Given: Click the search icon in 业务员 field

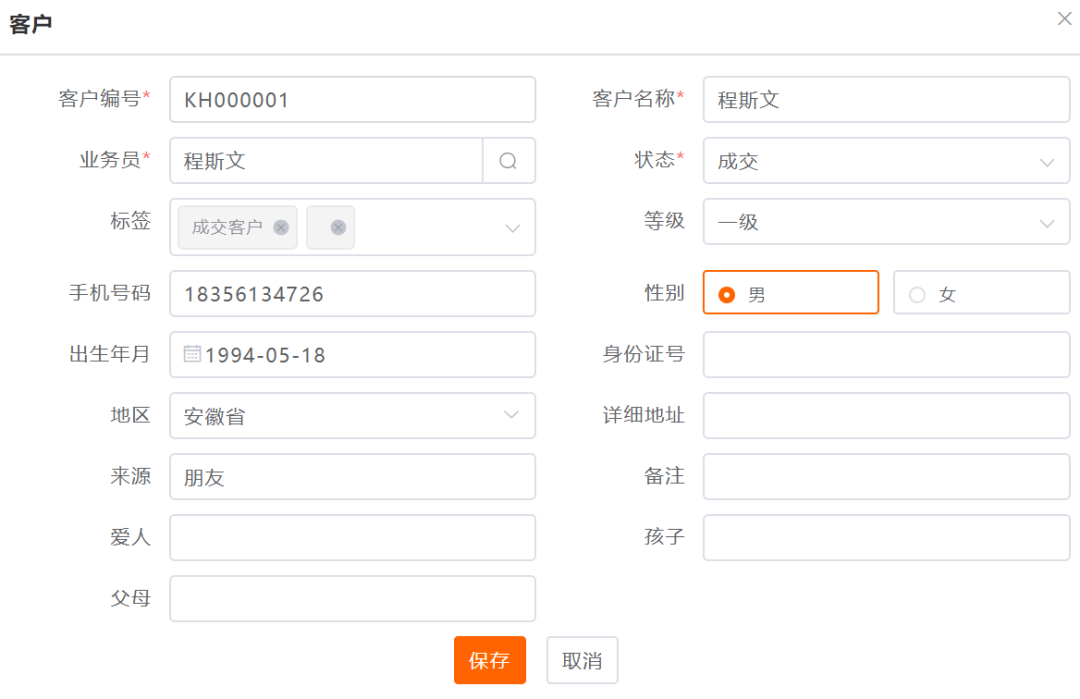Looking at the screenshot, I should 508,161.
